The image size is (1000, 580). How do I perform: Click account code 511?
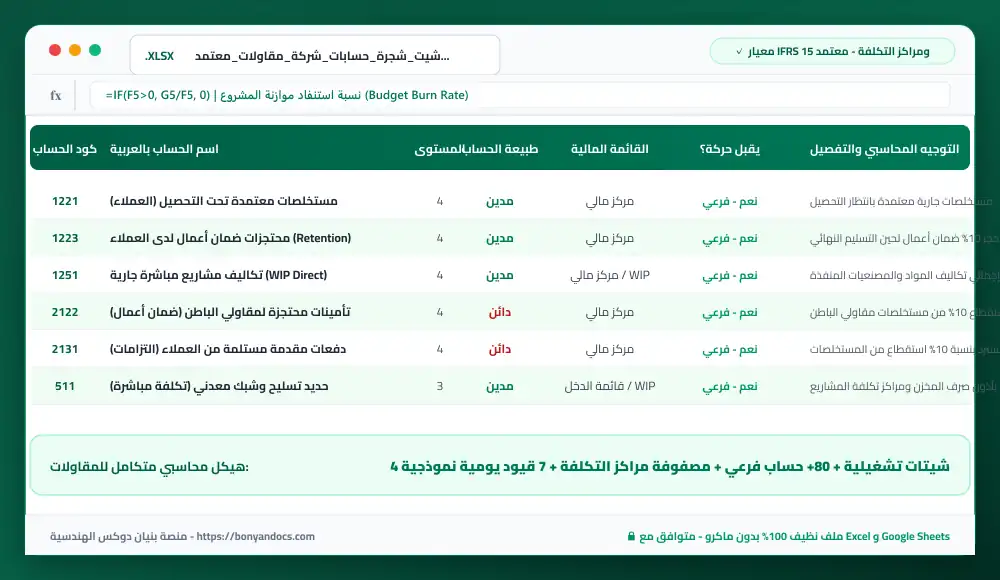(x=65, y=386)
